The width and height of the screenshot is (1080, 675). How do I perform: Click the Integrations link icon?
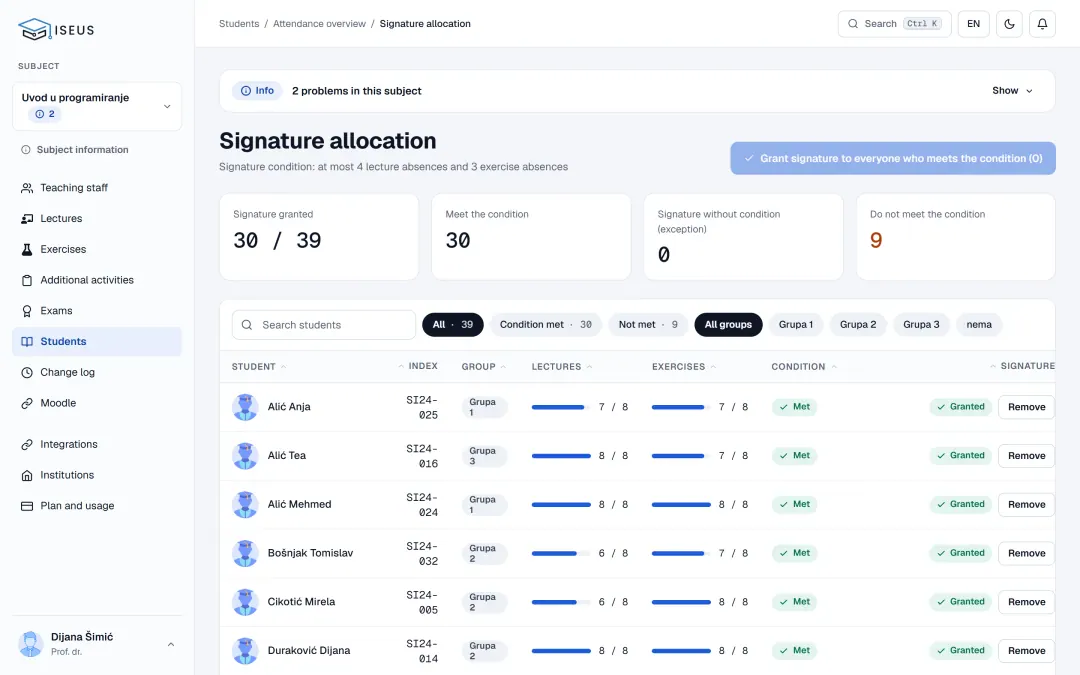[27, 445]
